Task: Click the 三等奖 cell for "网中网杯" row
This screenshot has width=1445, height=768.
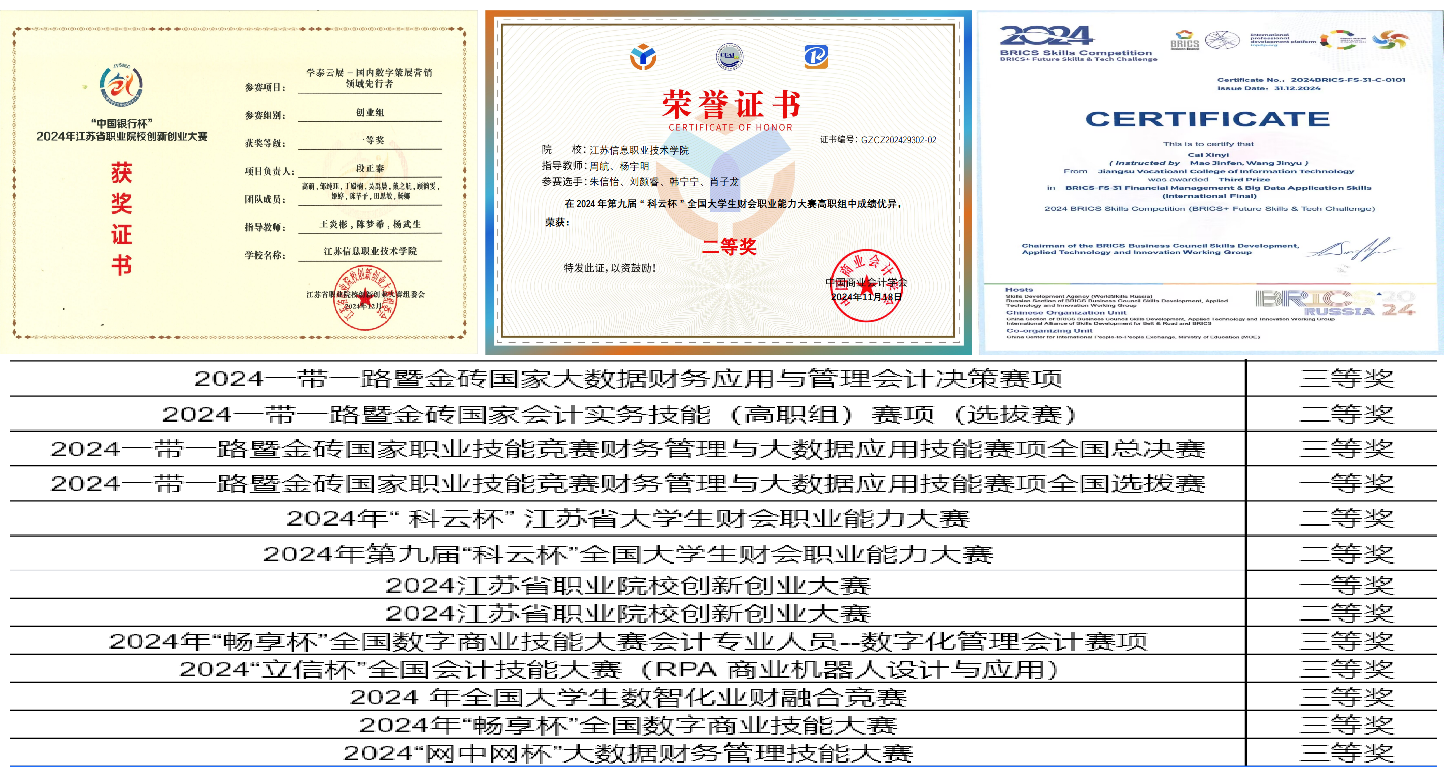Action: pyautogui.click(x=1346, y=752)
